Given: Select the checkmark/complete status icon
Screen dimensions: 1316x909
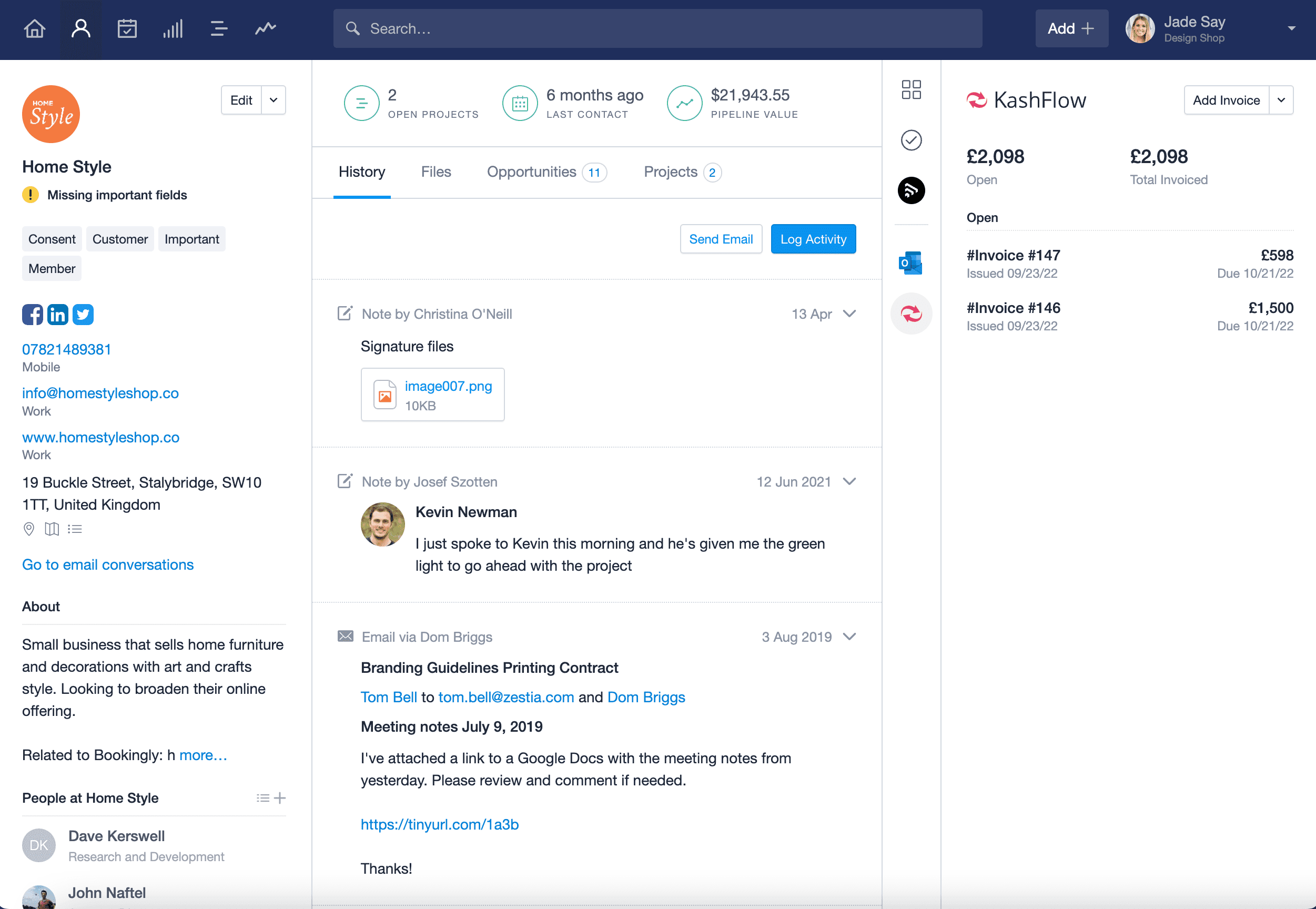Looking at the screenshot, I should tap(910, 140).
